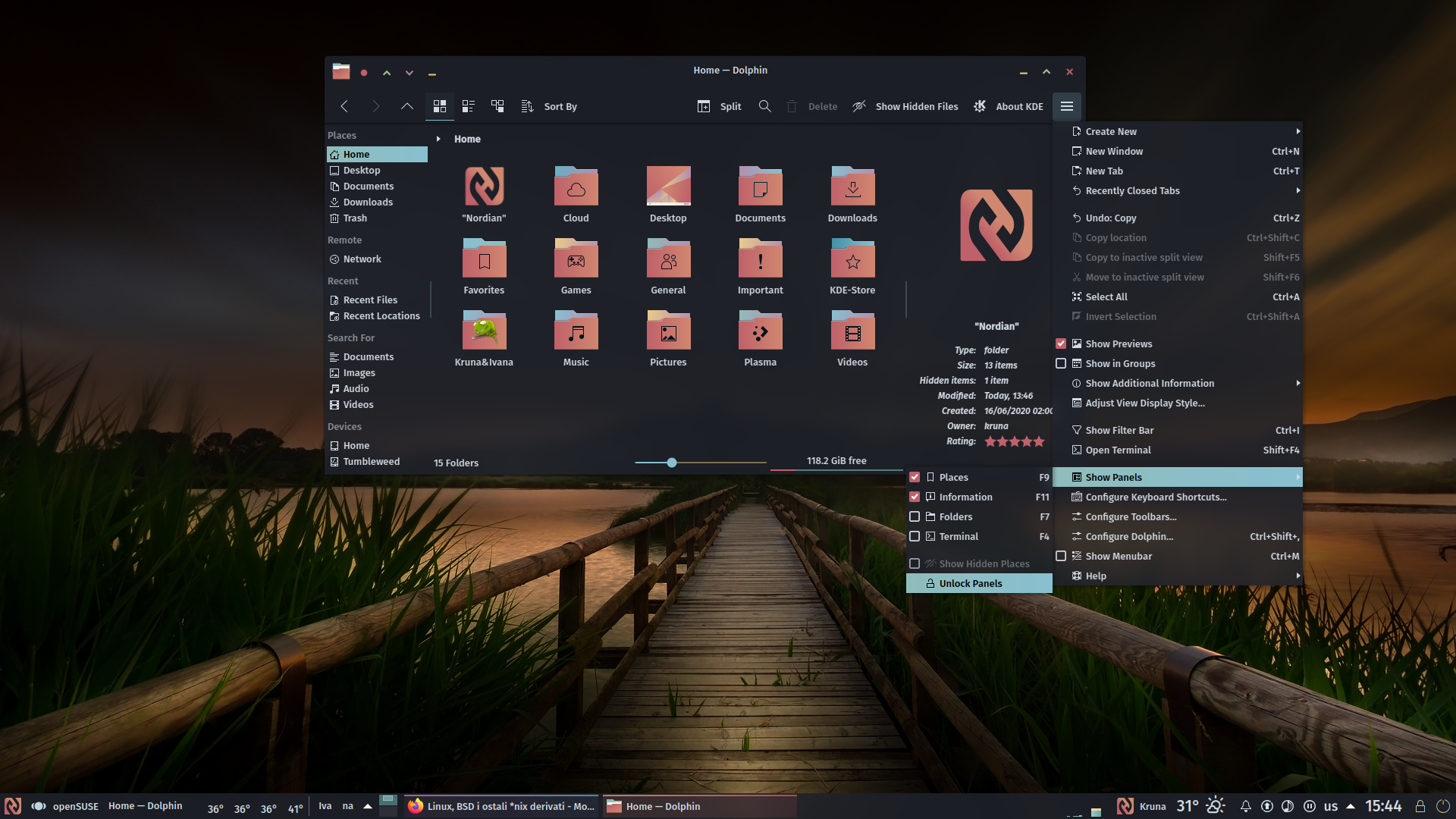Open the search magnifier tool
Screen dimensions: 1456x819
coord(765,106)
